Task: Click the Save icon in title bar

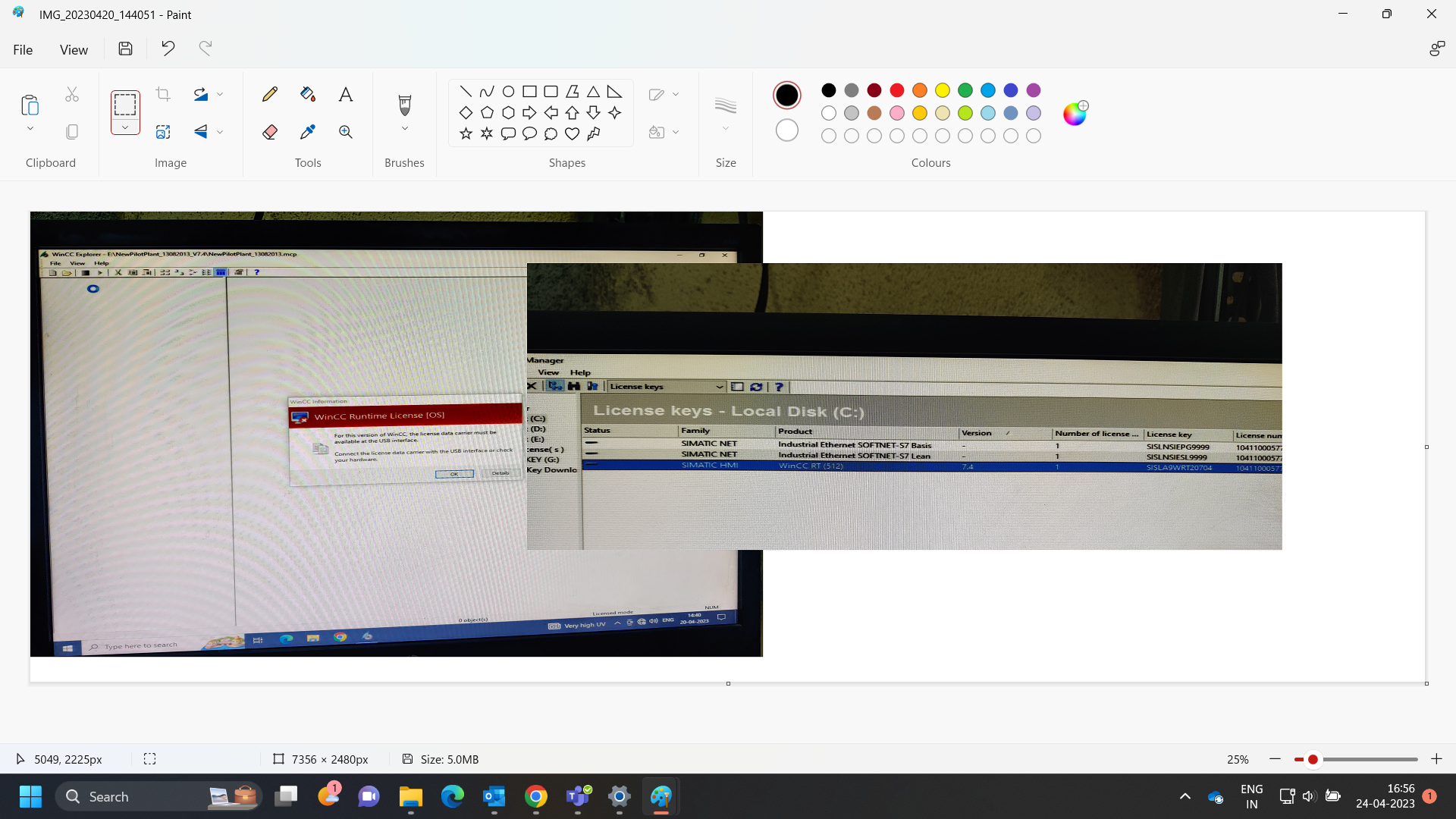Action: tap(125, 49)
